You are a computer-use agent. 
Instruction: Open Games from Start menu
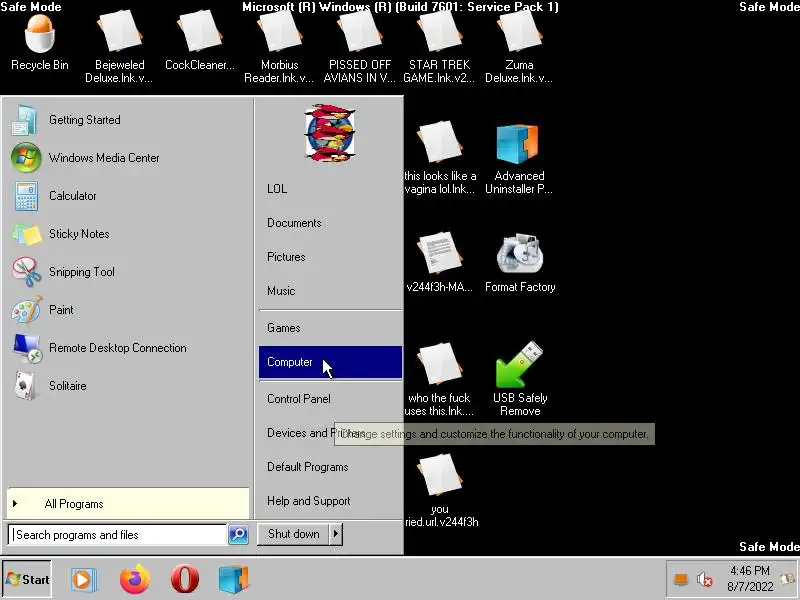pyautogui.click(x=330, y=328)
